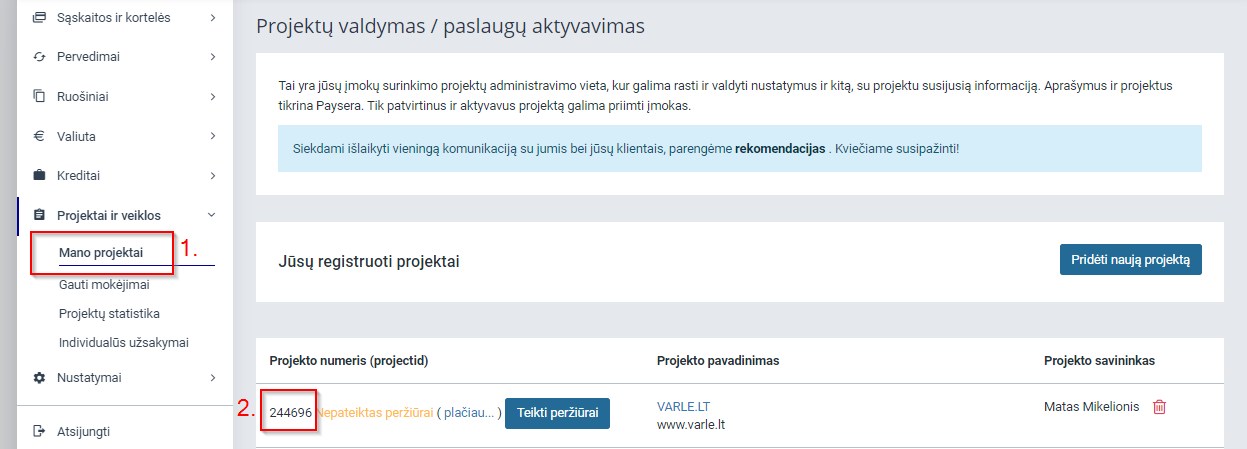Expand the Sąskaitos ir kortelės chevron
1247x449 pixels.
click(213, 18)
